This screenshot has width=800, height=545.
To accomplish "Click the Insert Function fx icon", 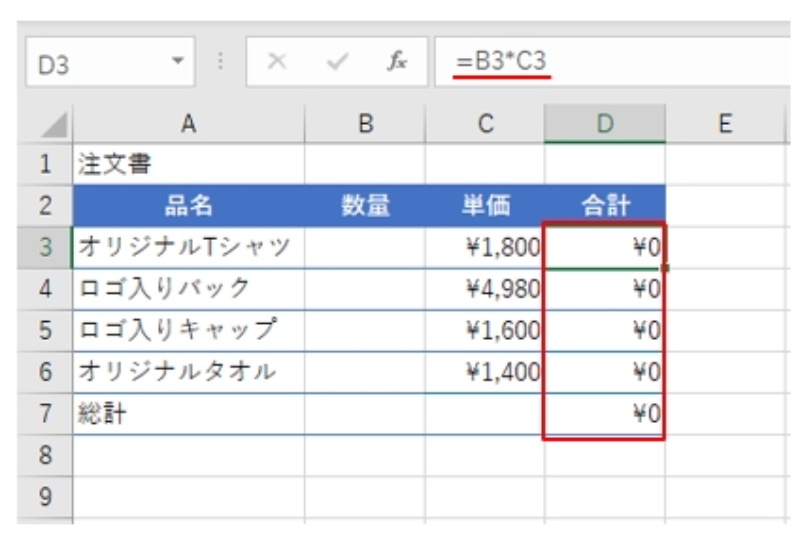I will [x=397, y=62].
